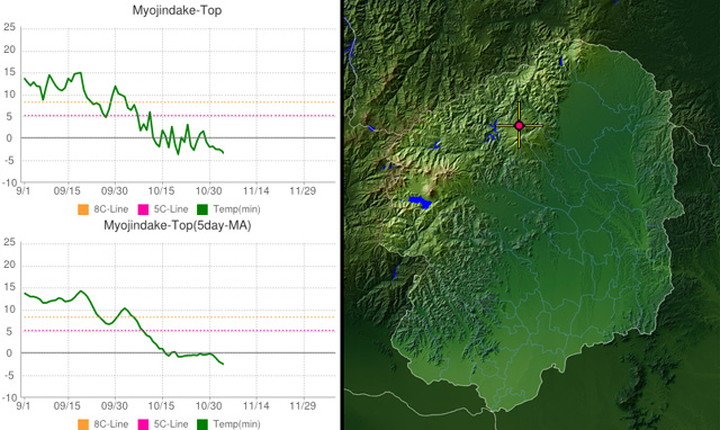The image size is (720, 430).
Task: Toggle Temp(min) legend in top chart
Action: tap(229, 209)
